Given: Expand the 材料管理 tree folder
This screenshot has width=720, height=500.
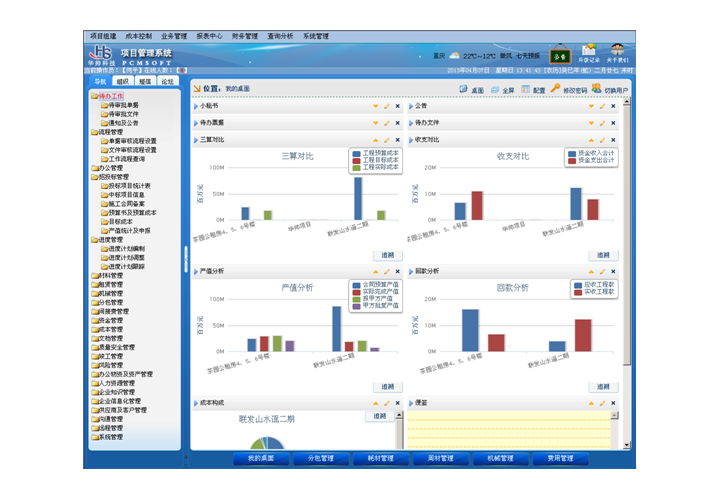Looking at the screenshot, I should (112, 275).
